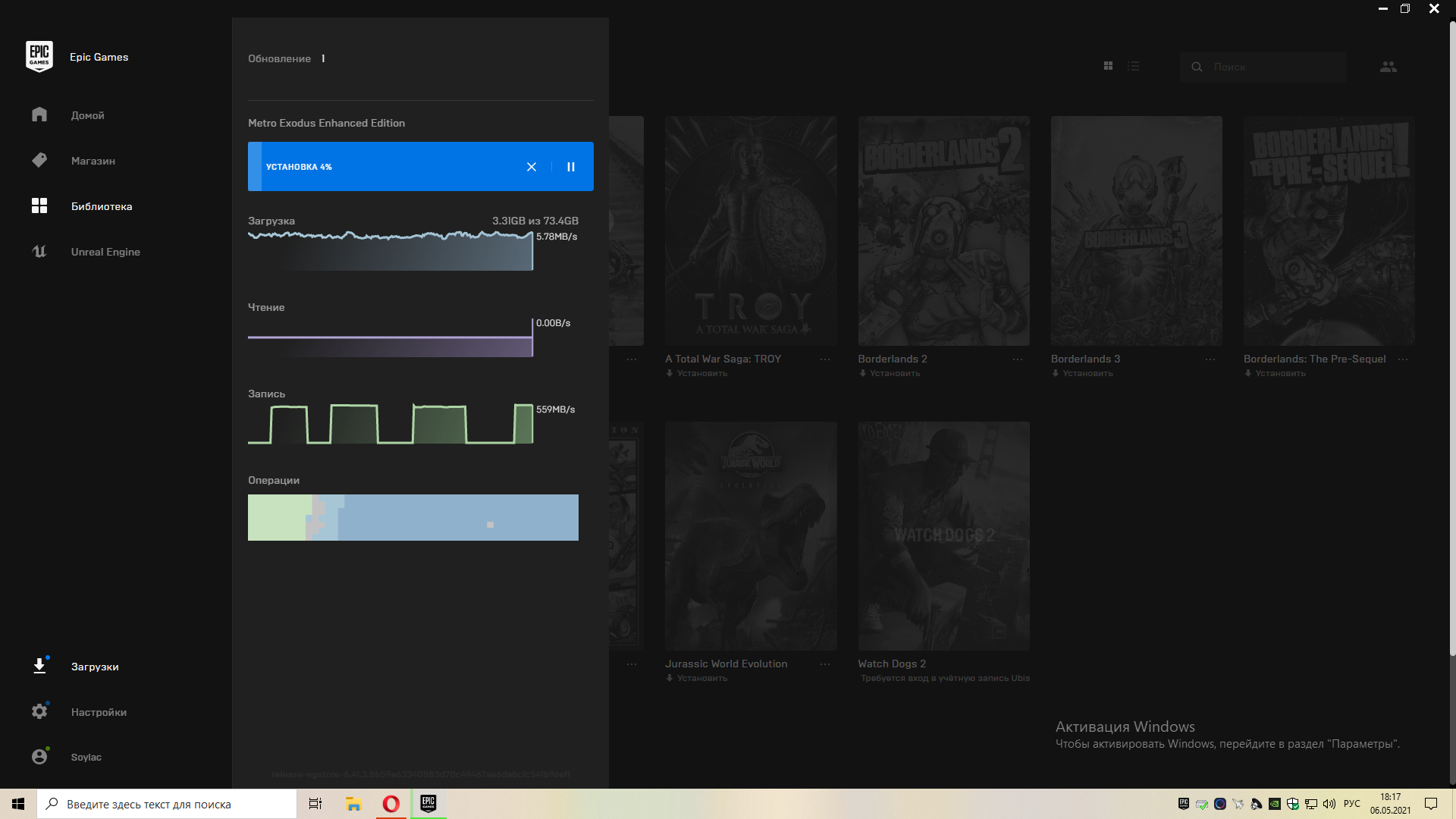Open the Библиотека library section
This screenshot has width=1456, height=819.
(101, 206)
